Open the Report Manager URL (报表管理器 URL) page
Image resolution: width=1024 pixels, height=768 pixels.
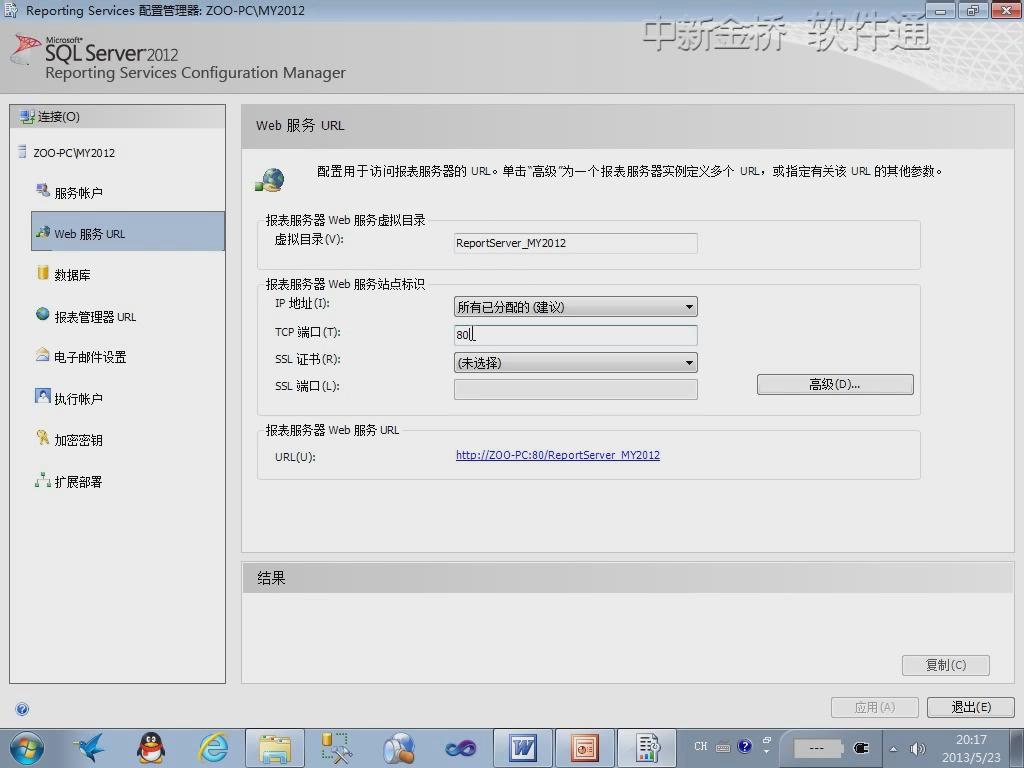95,317
